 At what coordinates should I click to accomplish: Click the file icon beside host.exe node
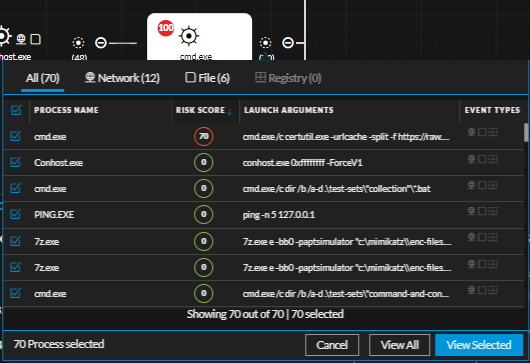[35, 39]
